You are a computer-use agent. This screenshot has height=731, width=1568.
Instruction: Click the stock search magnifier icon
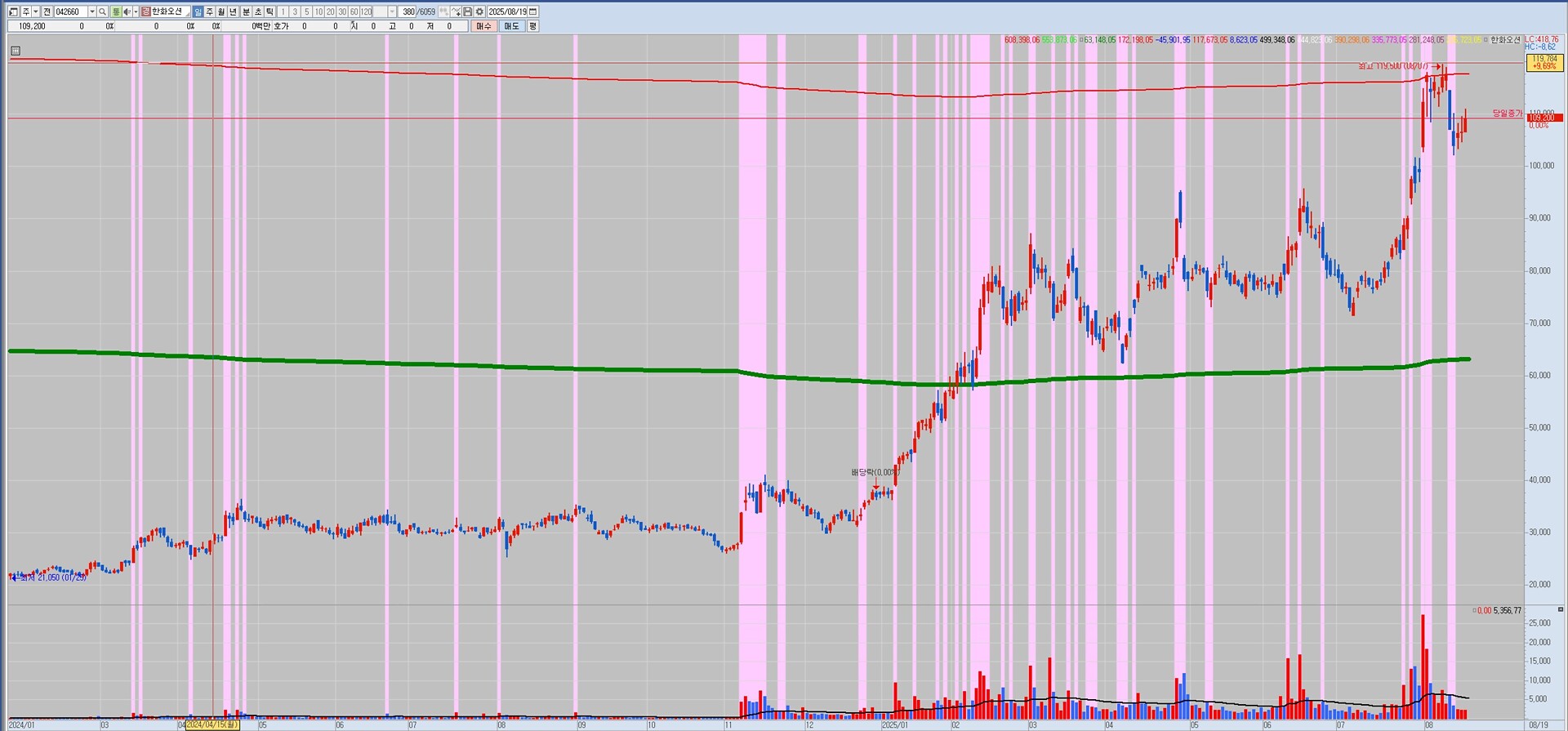[102, 11]
